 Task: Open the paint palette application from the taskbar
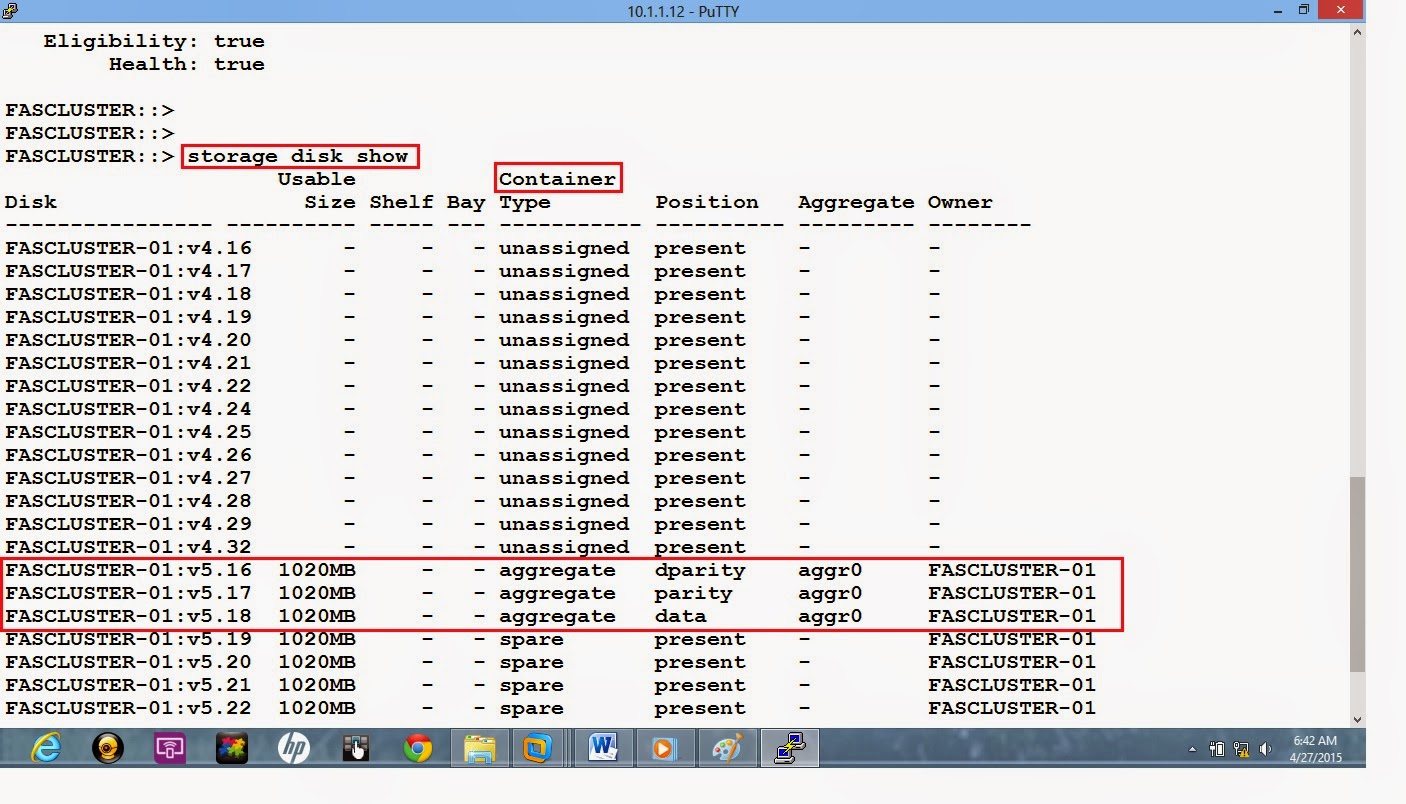(x=725, y=747)
